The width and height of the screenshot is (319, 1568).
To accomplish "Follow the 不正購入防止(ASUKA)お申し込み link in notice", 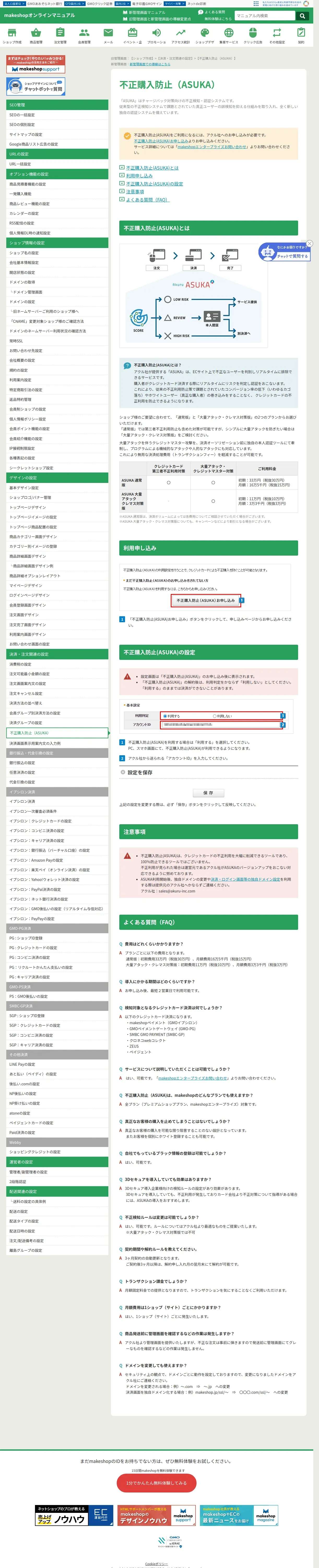I will click(161, 141).
